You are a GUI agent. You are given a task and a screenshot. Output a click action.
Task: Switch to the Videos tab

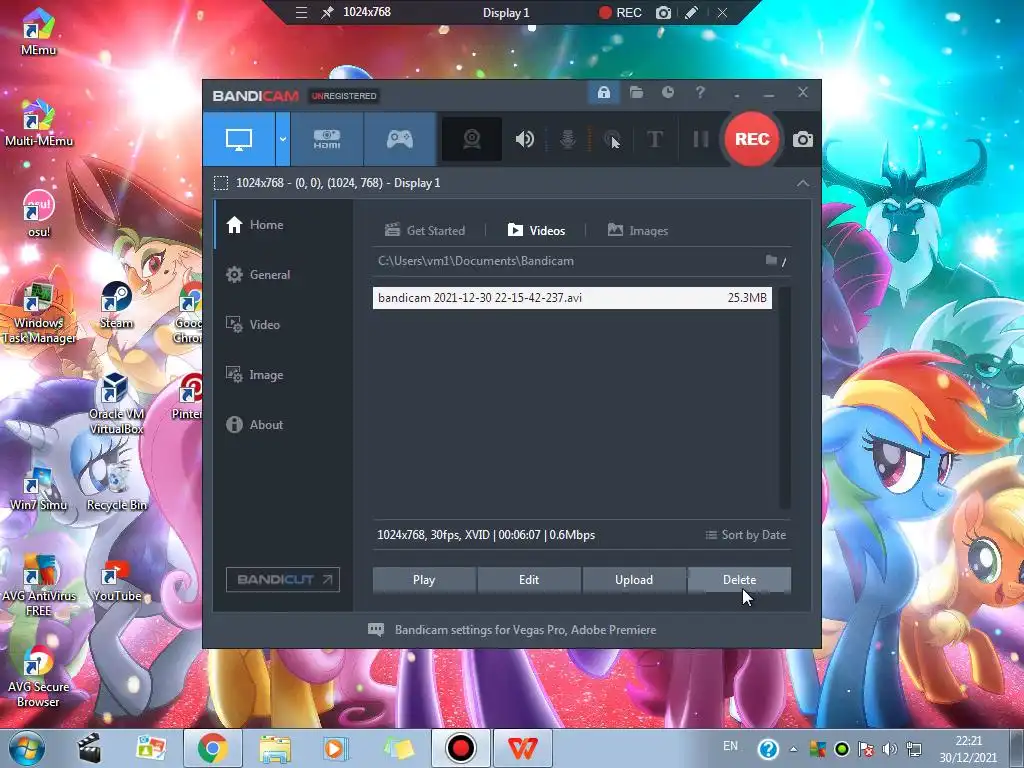point(536,231)
